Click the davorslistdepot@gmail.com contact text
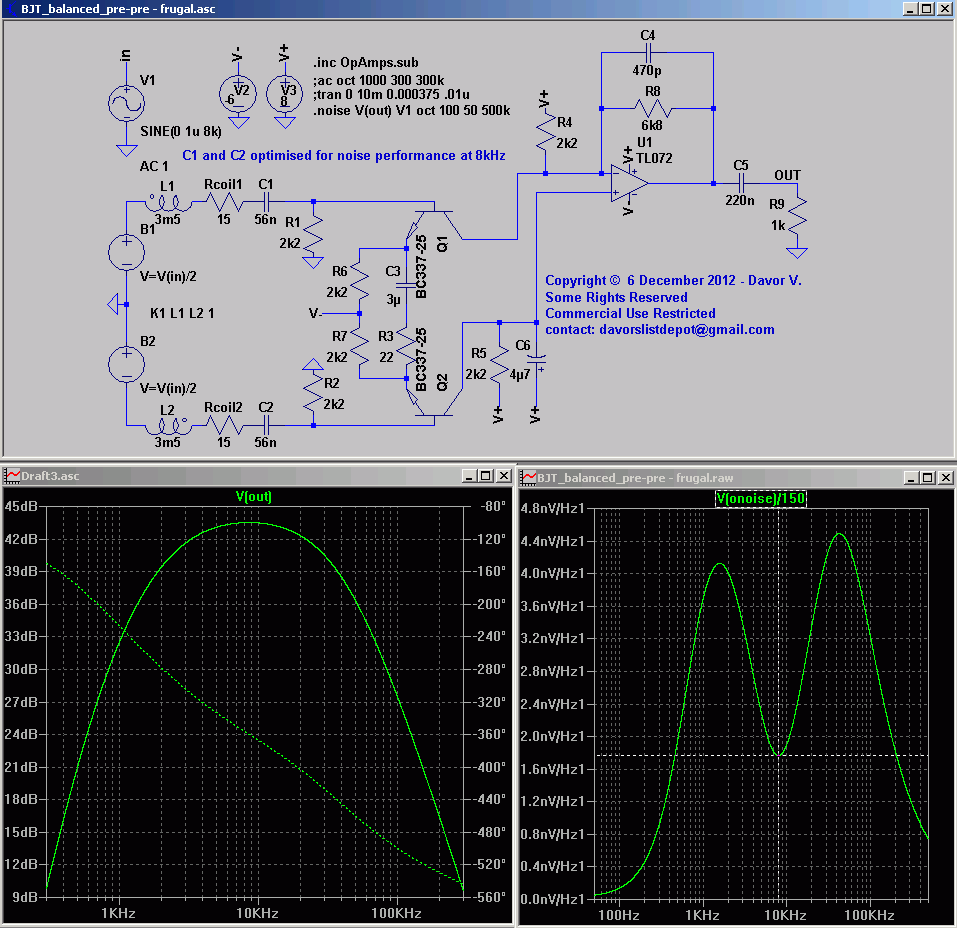The width and height of the screenshot is (957, 928). [685, 329]
